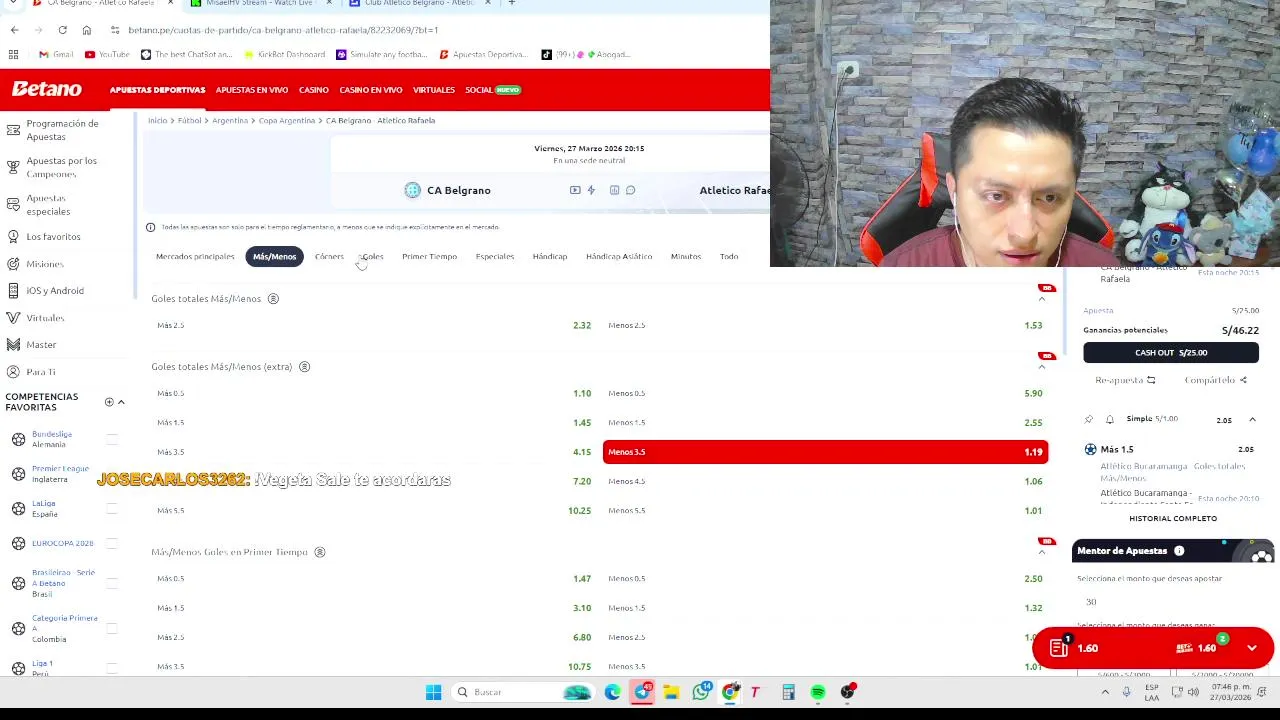Open WhatsApp from the taskbar
Viewport: 1280px width, 720px height.
coord(701,692)
